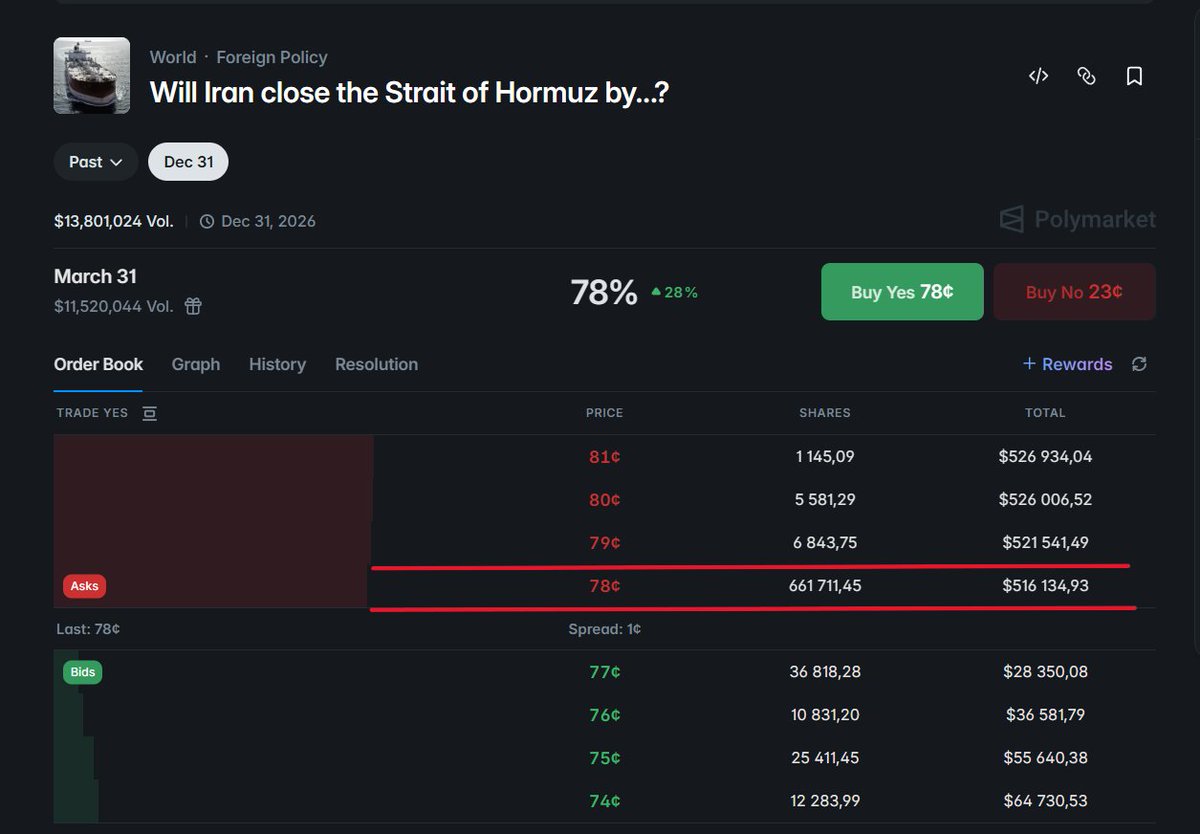Select the 79¢ ask price
Viewport: 1200px width, 834px height.
click(605, 543)
